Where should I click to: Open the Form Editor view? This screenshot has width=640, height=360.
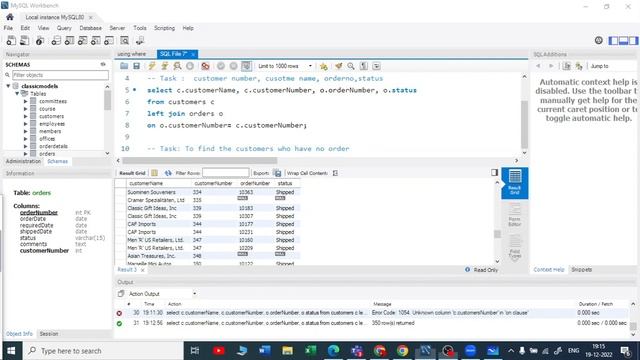click(x=514, y=216)
